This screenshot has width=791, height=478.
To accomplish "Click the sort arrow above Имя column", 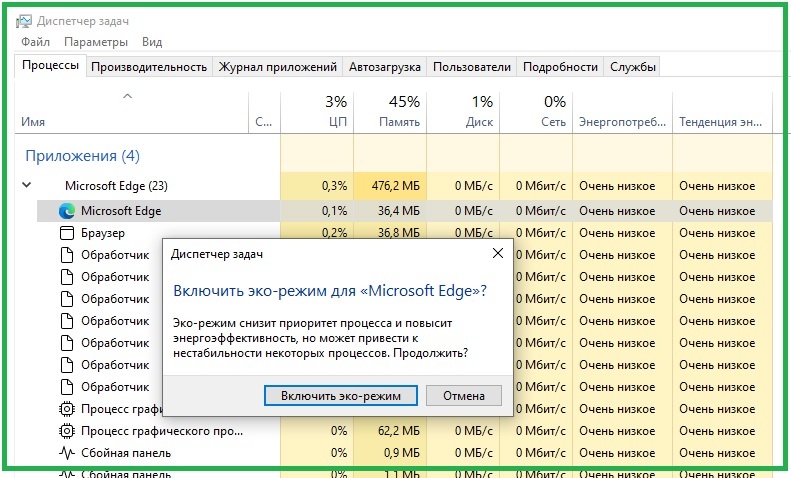I will coord(128,96).
